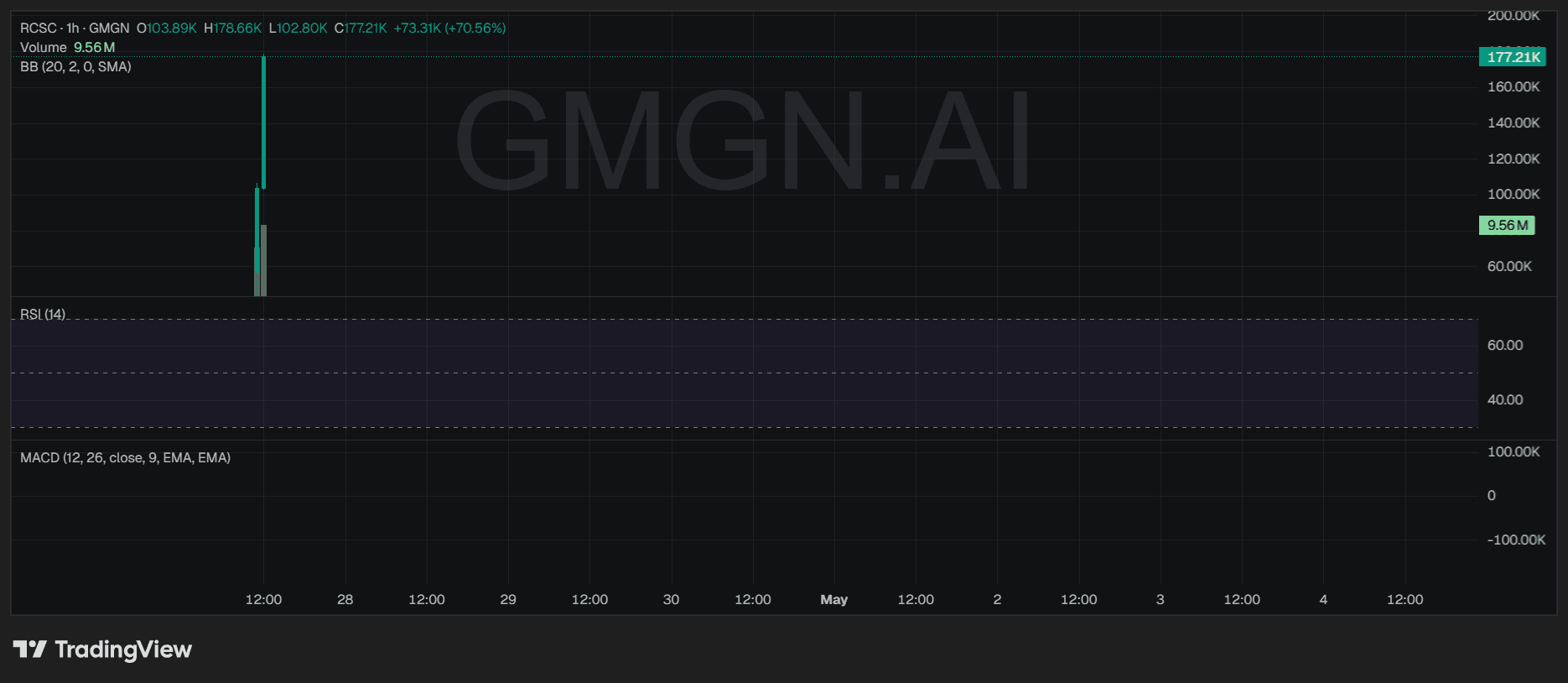Select the RSI (14) indicator label
1568x683 pixels.
[43, 314]
